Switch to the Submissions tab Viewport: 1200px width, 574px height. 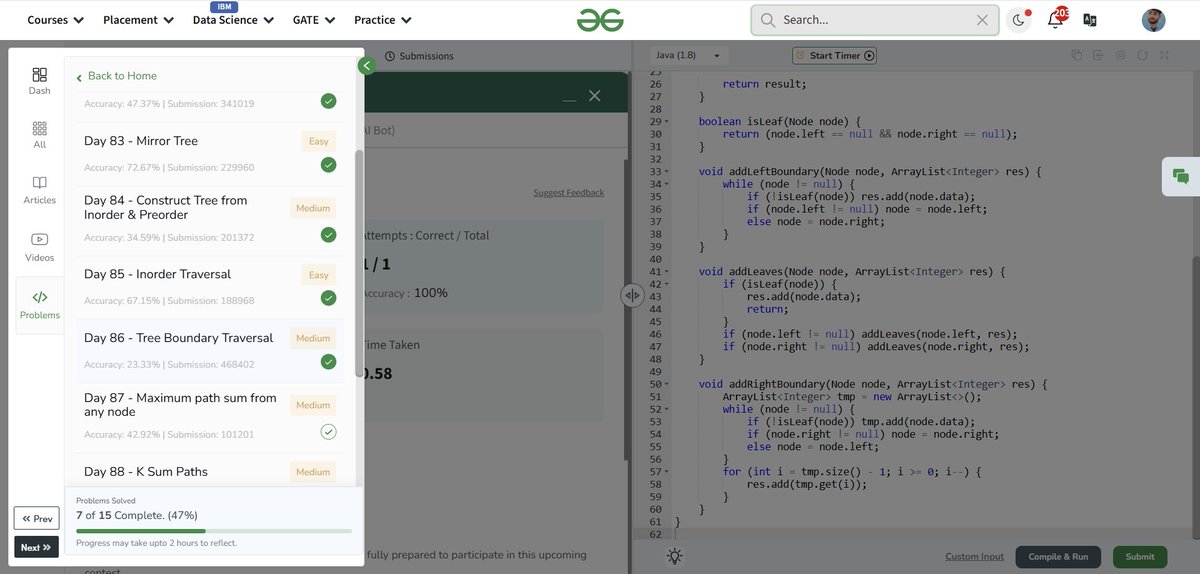pos(419,56)
